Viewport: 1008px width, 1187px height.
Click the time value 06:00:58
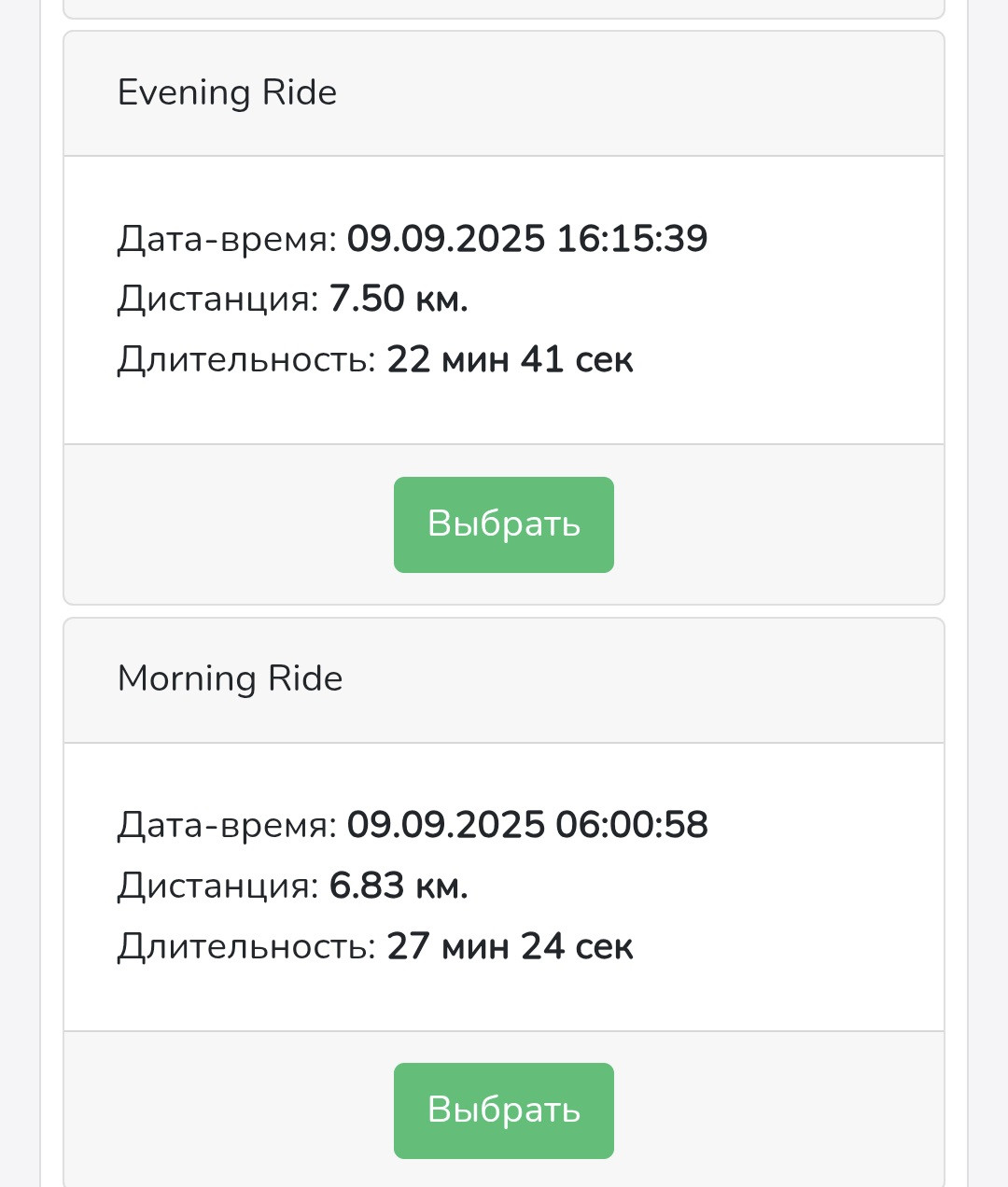[x=632, y=825]
